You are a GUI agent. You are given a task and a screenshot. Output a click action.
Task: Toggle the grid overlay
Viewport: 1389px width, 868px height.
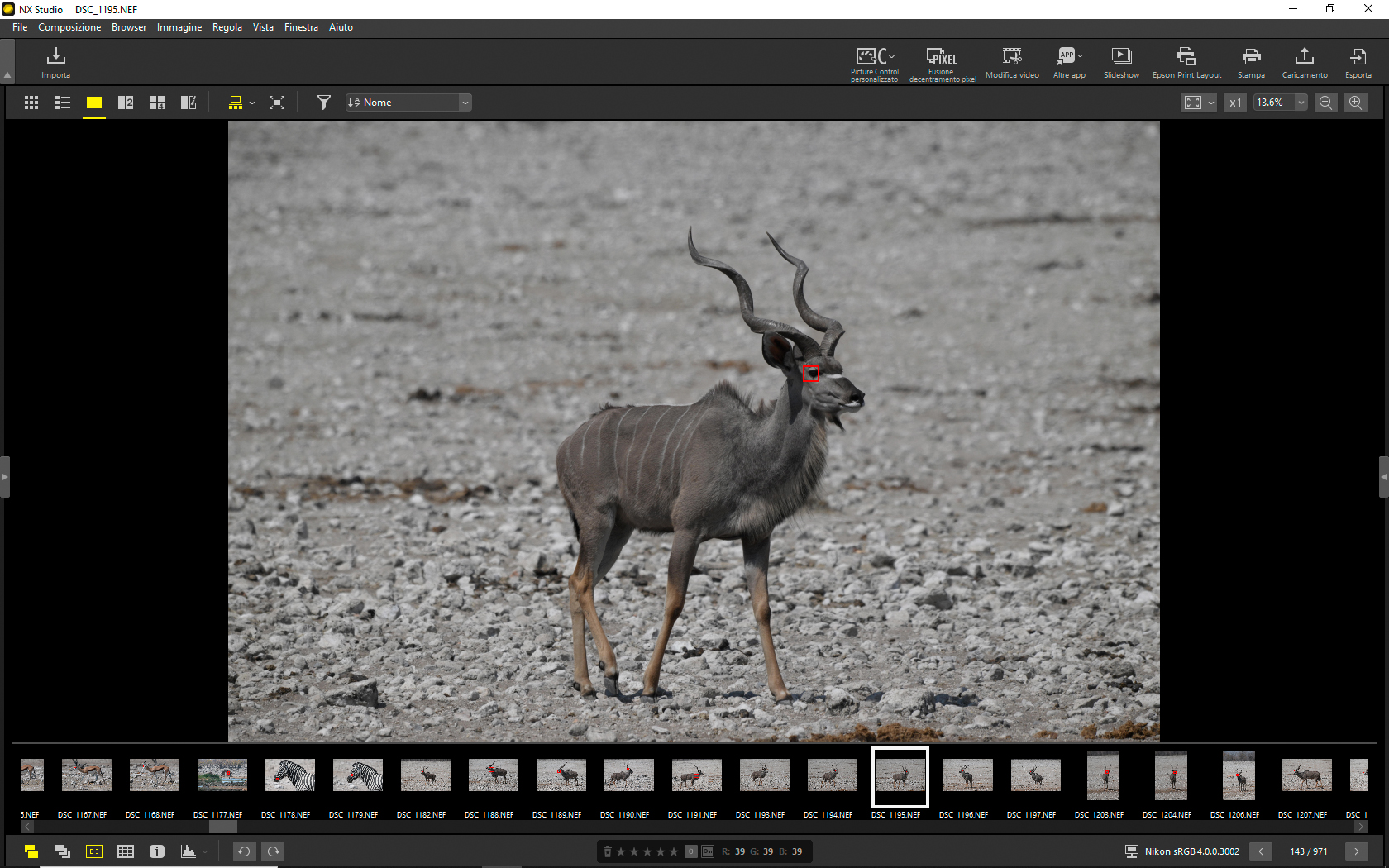click(x=126, y=851)
